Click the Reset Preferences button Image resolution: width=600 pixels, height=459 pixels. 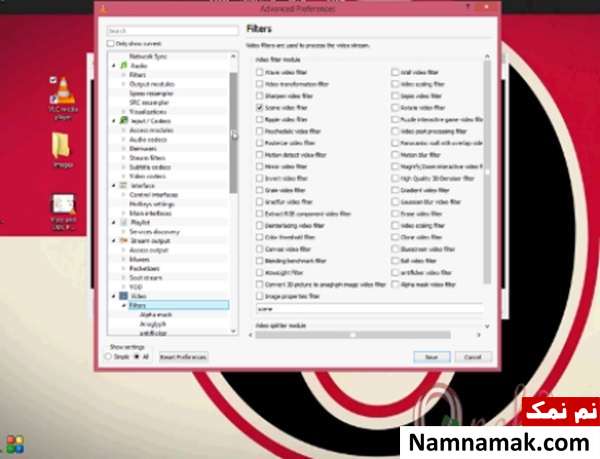point(183,357)
